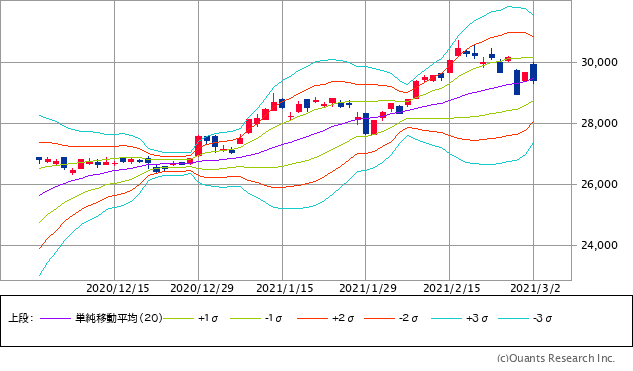Click the large blue candlestick at 2021/1/29
Screen dimensions: 633x371
pyautogui.click(x=366, y=124)
